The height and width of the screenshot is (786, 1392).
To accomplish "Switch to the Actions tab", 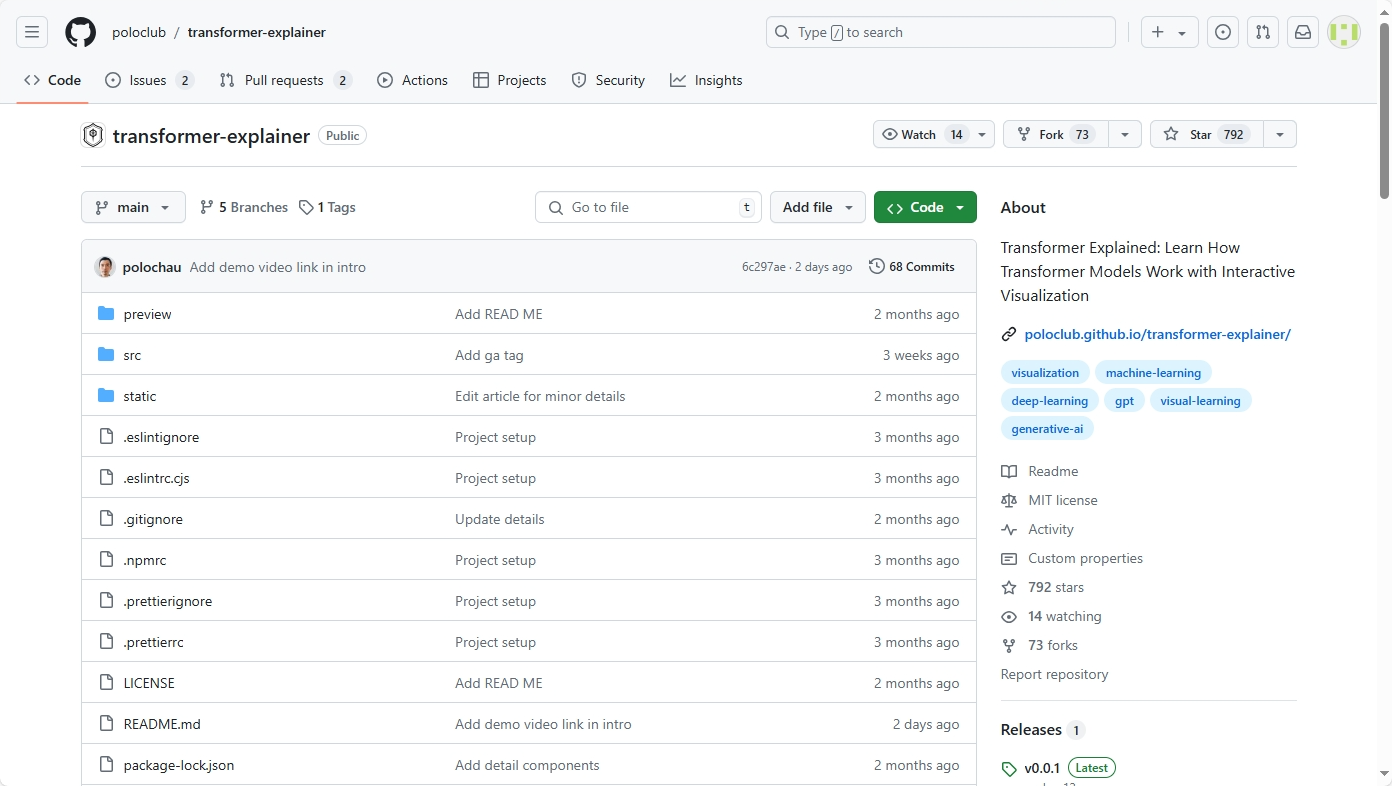I will (412, 80).
